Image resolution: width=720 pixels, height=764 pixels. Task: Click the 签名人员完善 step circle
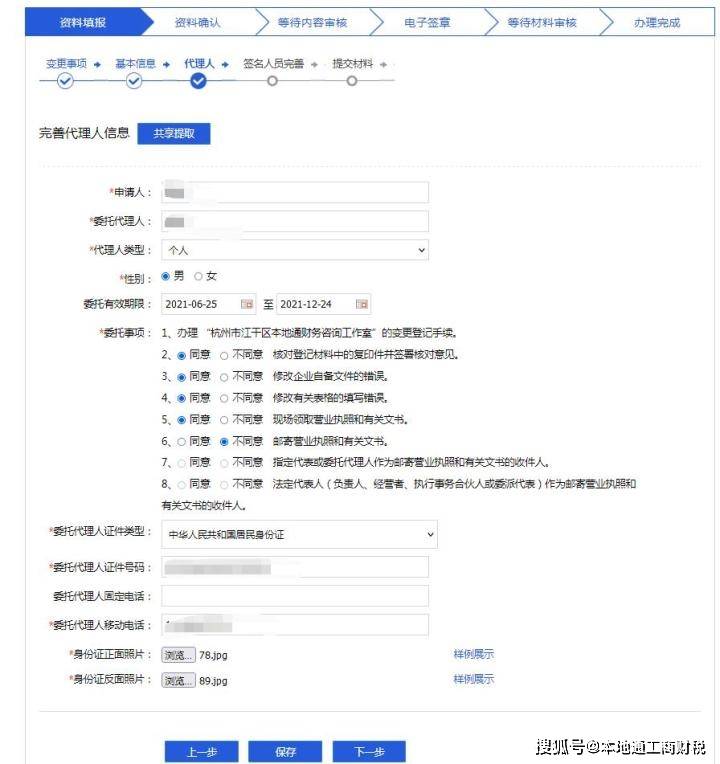(272, 82)
